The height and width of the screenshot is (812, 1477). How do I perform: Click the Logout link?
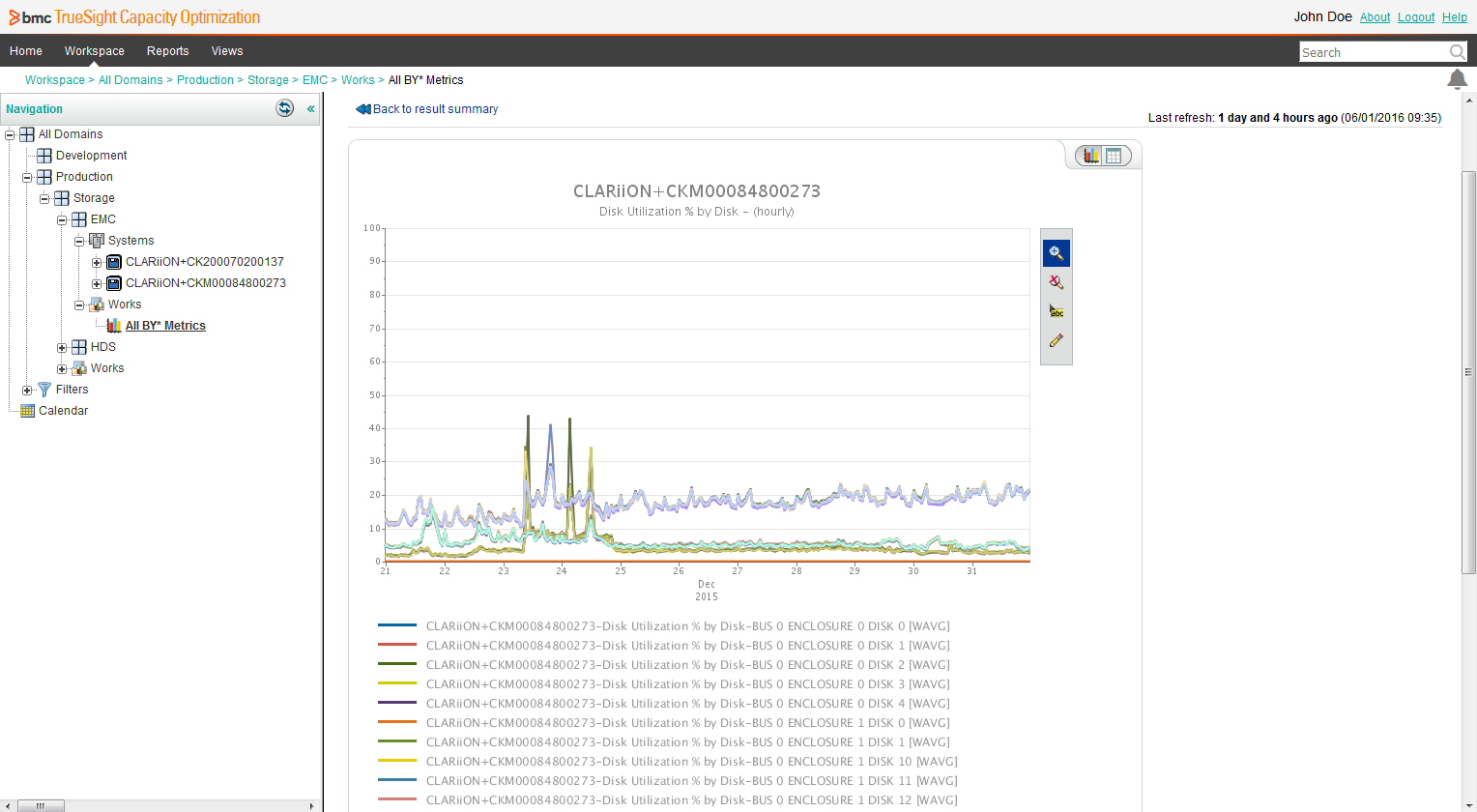pyautogui.click(x=1416, y=17)
